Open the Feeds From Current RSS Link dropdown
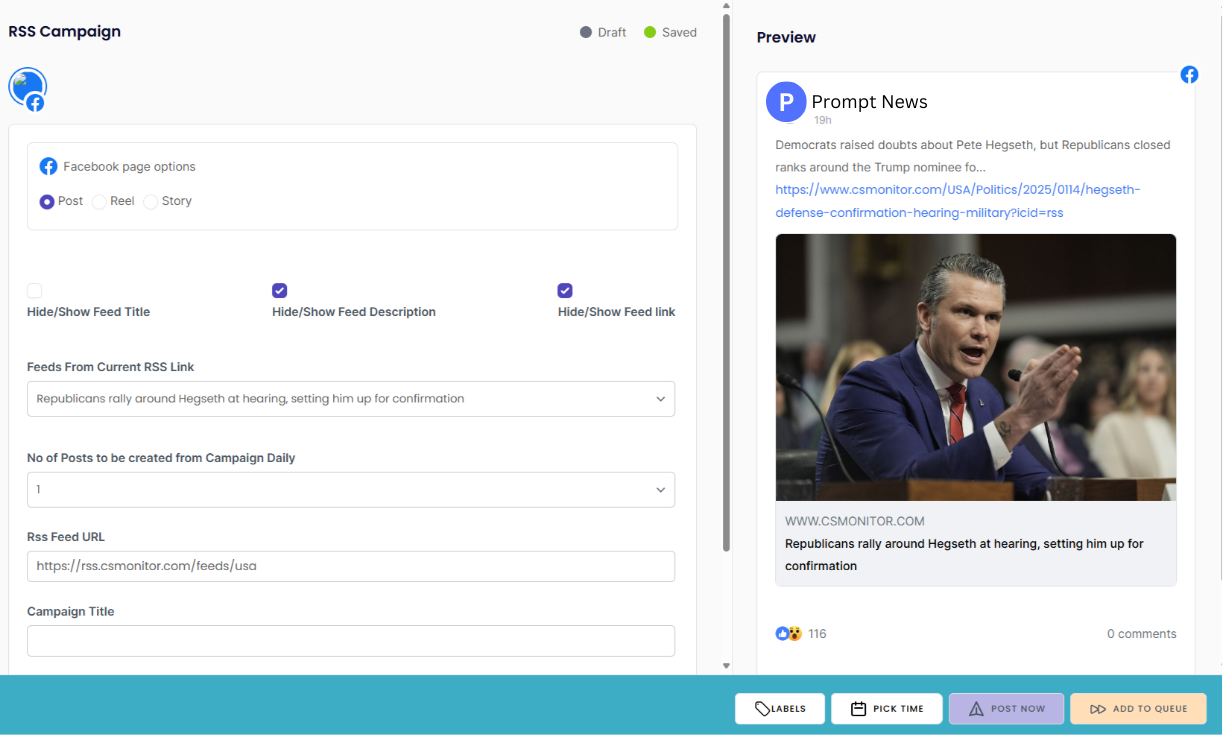 (351, 398)
